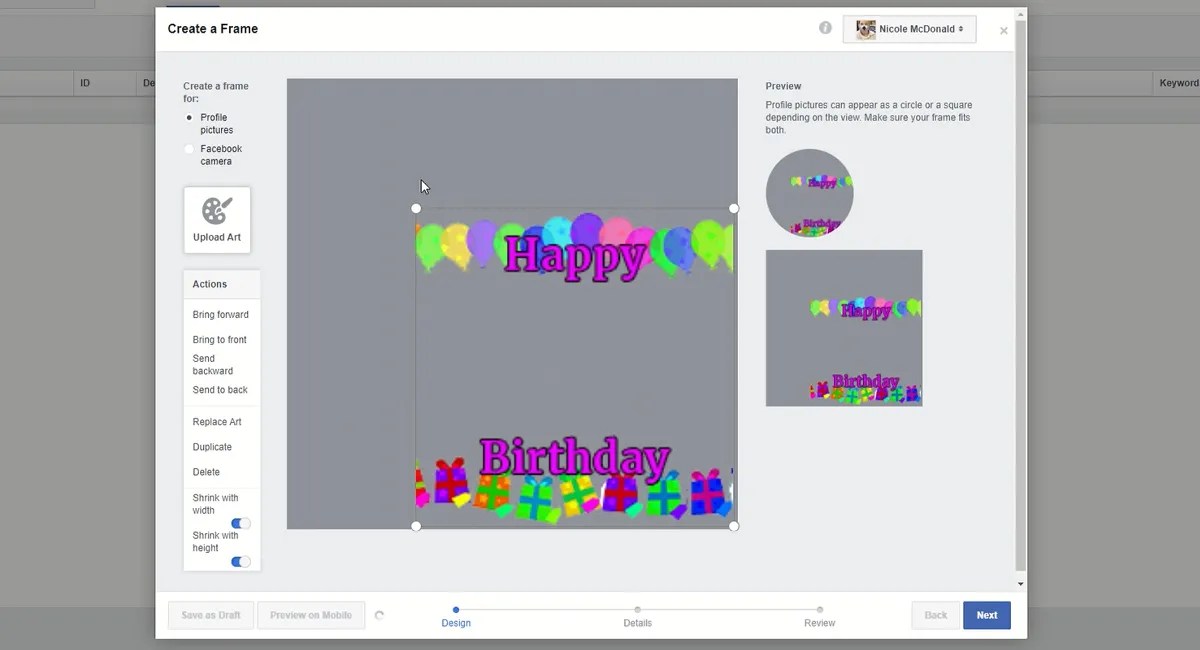Viewport: 1200px width, 650px height.
Task: Click the Next button
Action: [986, 615]
